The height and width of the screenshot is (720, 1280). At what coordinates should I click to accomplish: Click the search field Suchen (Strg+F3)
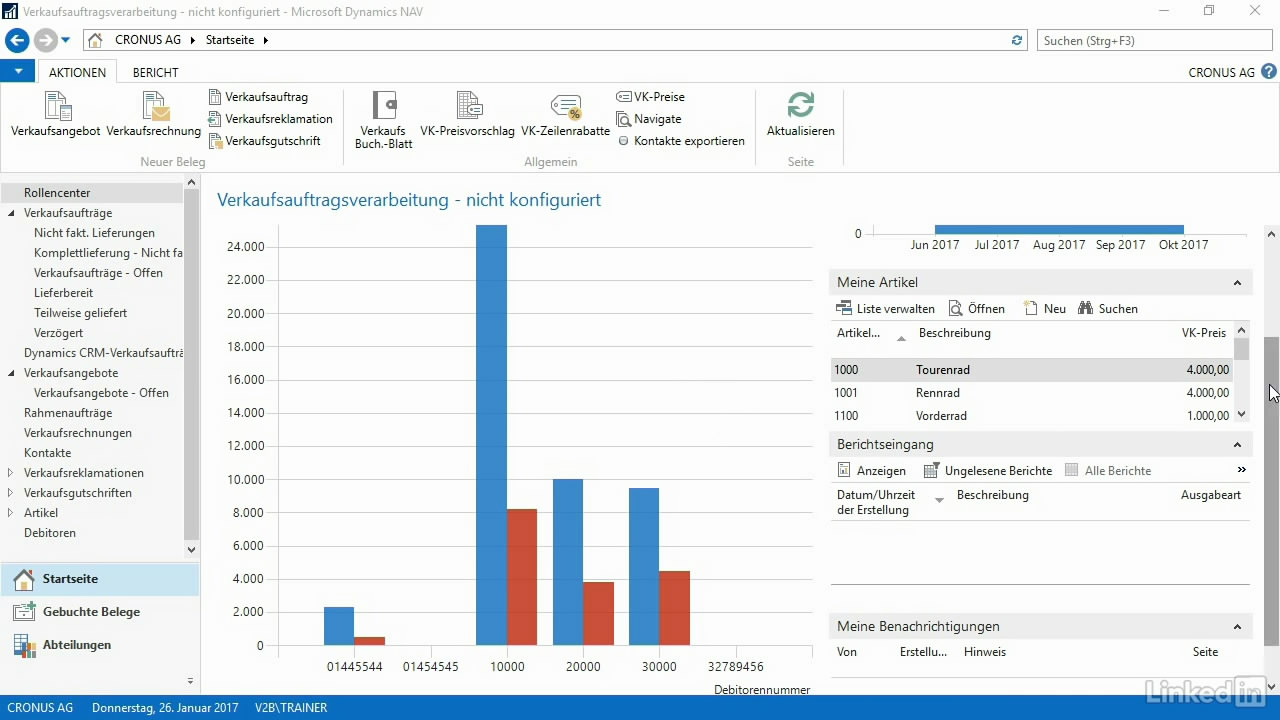point(1155,41)
